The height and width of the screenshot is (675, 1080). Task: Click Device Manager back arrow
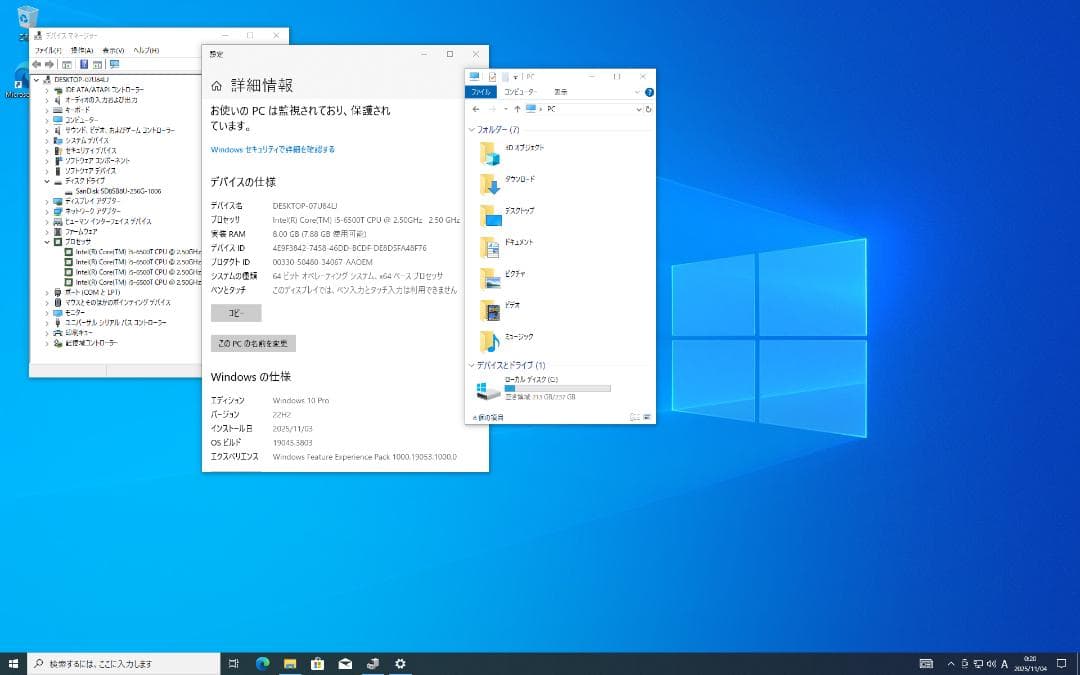point(37,64)
